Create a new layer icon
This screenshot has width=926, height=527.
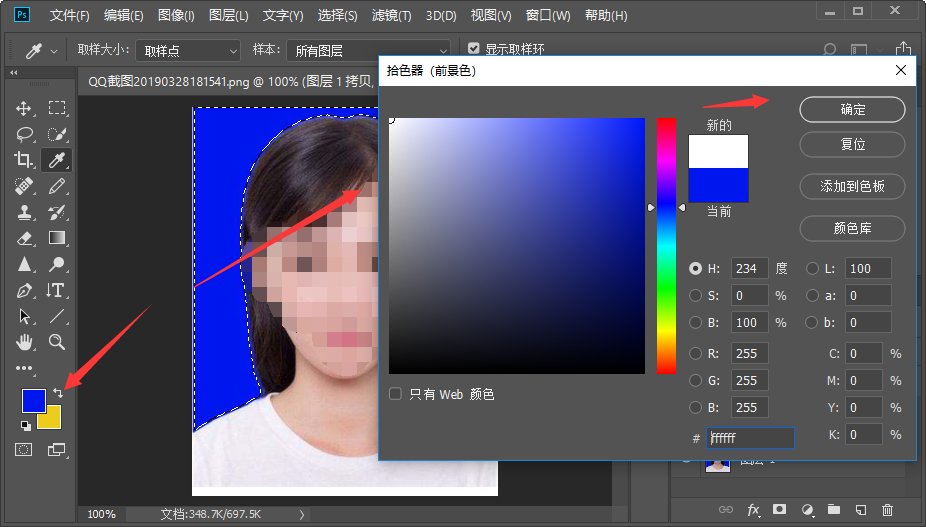tap(860, 509)
